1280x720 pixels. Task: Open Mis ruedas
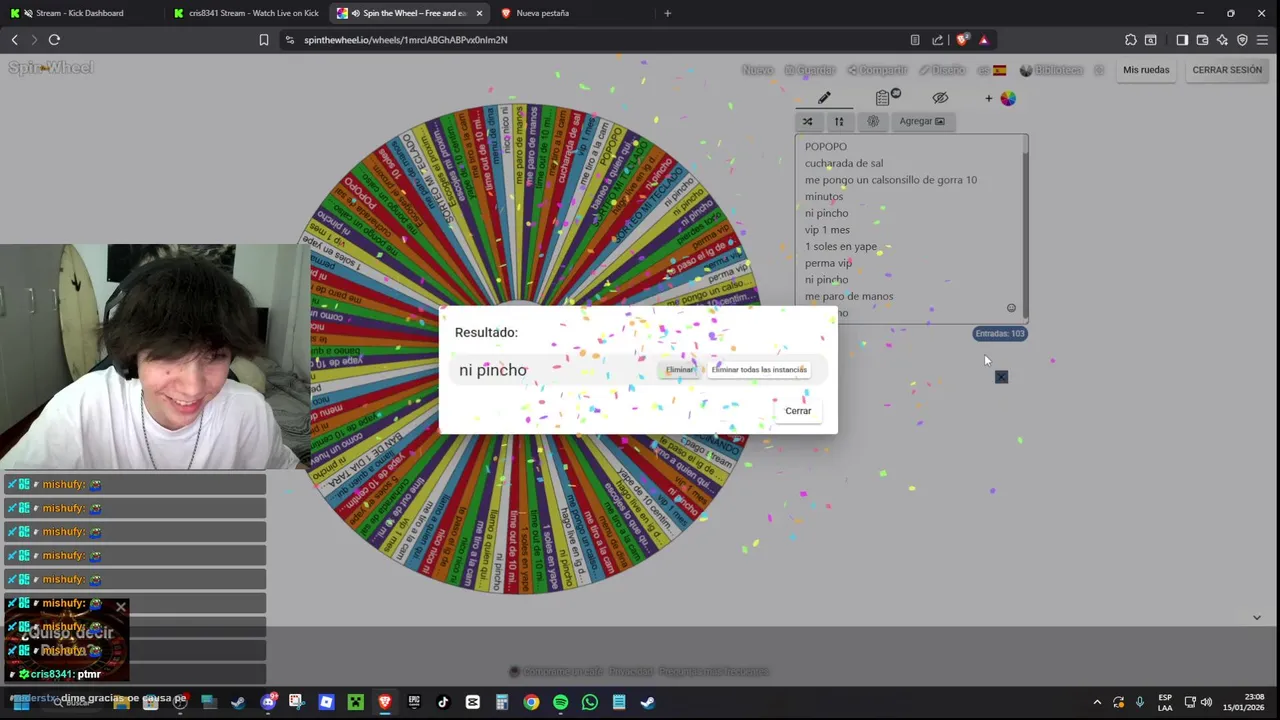pyautogui.click(x=1146, y=70)
